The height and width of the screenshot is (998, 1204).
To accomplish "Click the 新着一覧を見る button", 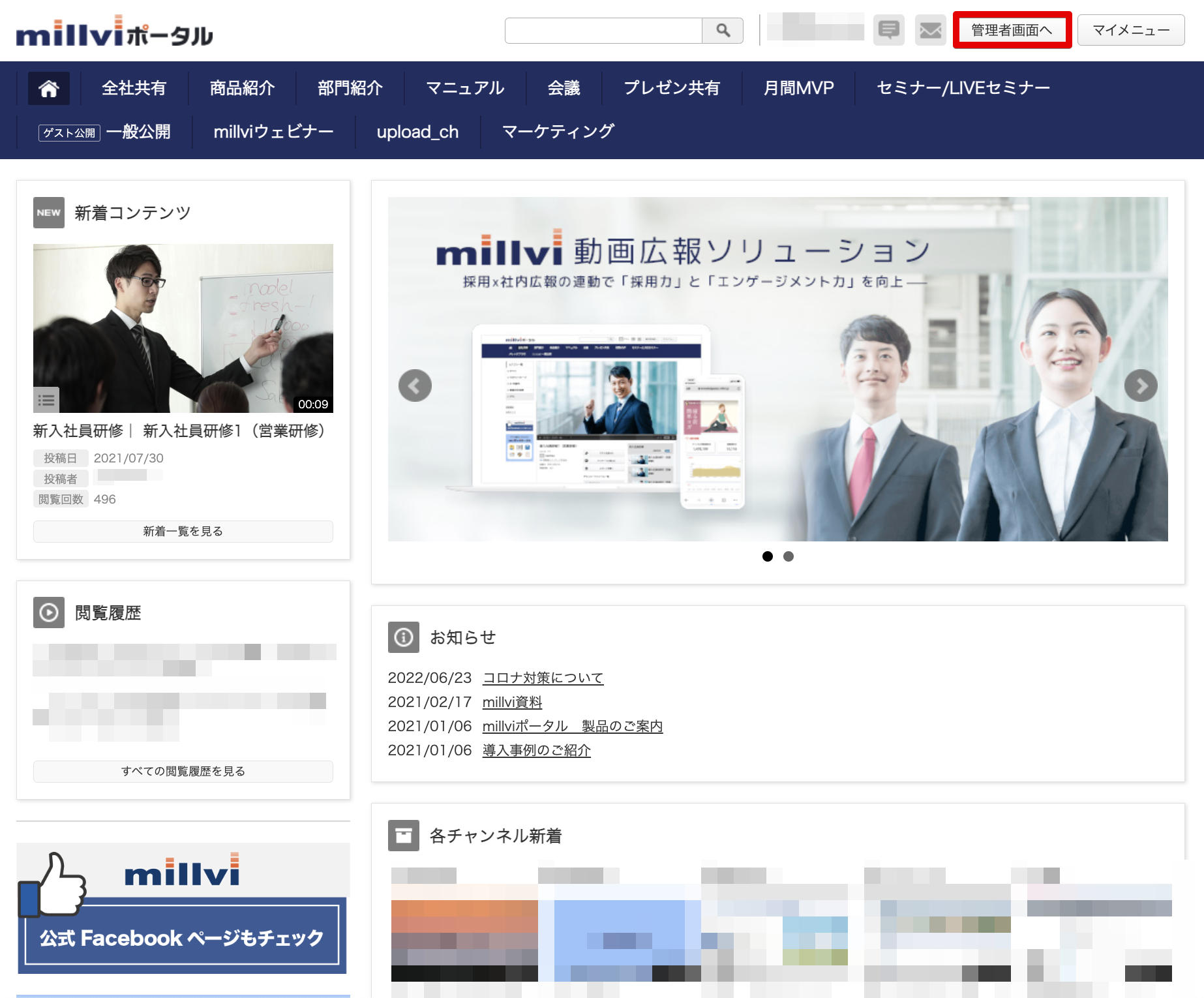I will pyautogui.click(x=183, y=531).
